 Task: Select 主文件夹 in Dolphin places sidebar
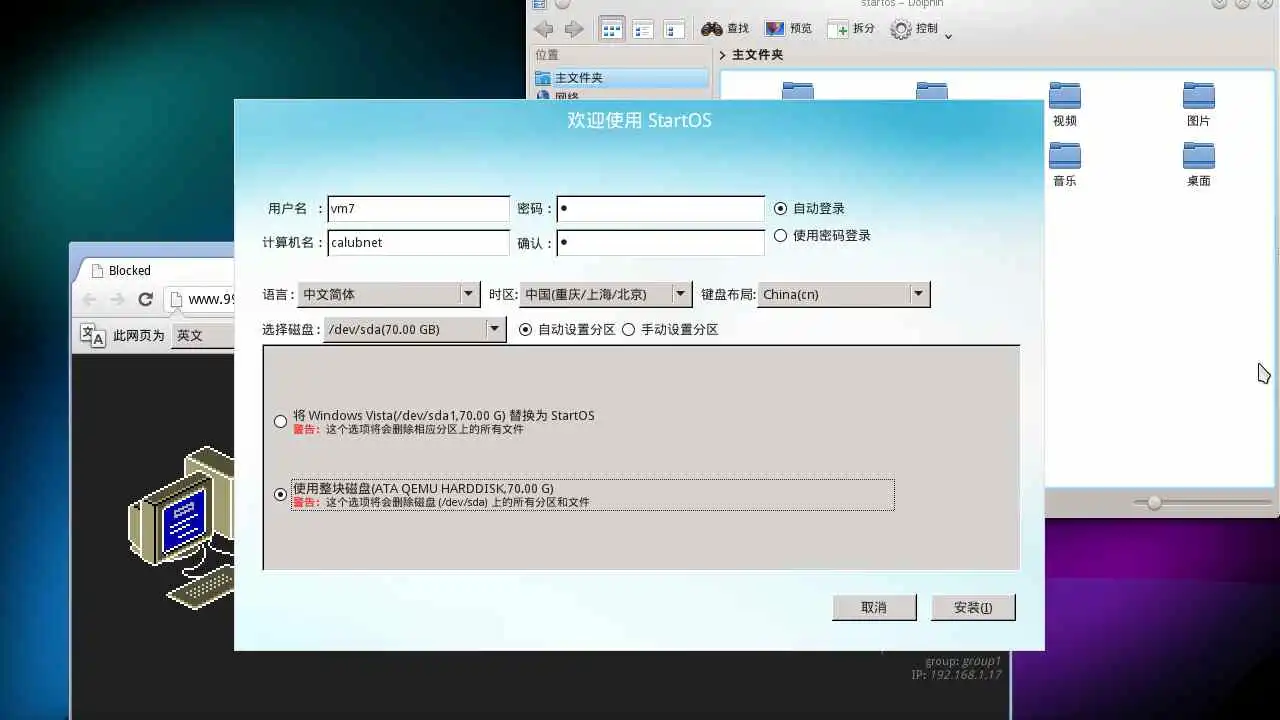click(x=621, y=78)
